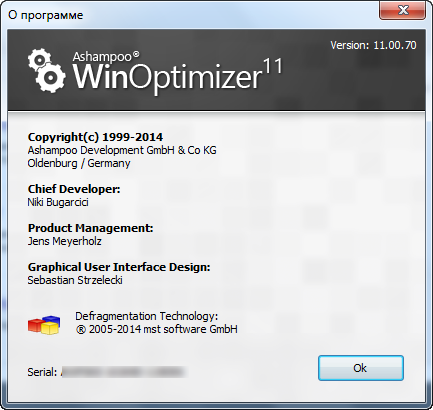Click the Oldenburg / Germany line
The image size is (433, 410).
(x=79, y=163)
